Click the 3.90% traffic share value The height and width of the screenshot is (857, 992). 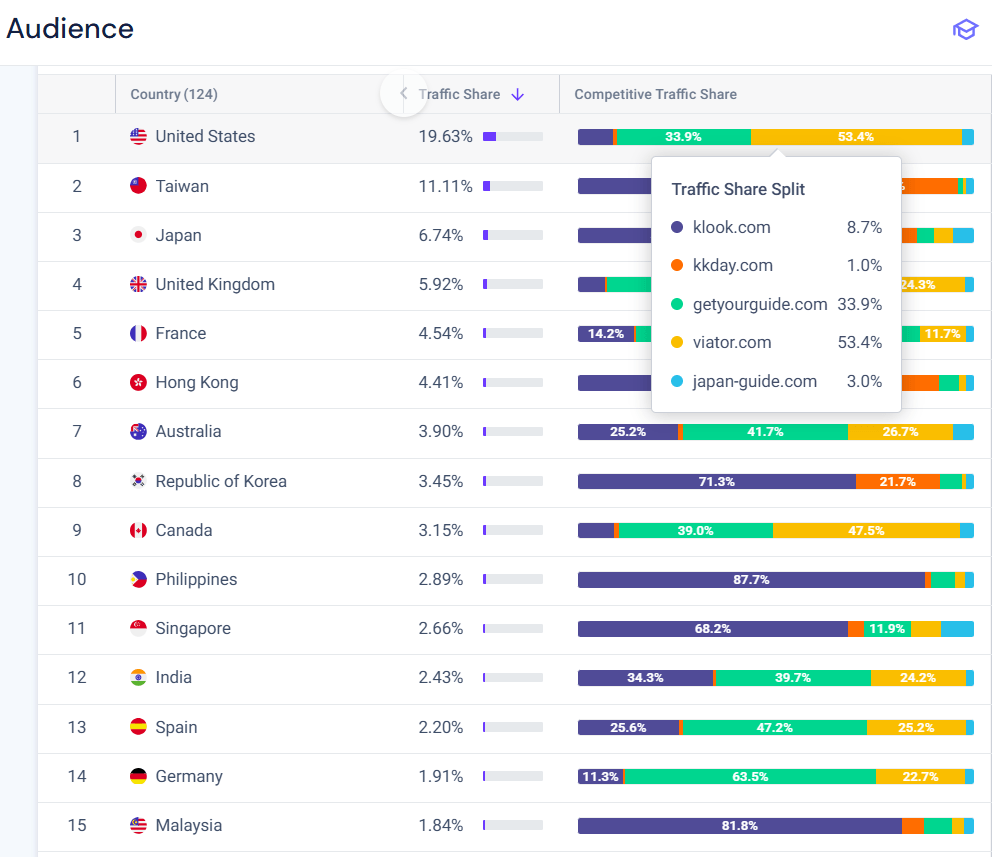tap(440, 431)
